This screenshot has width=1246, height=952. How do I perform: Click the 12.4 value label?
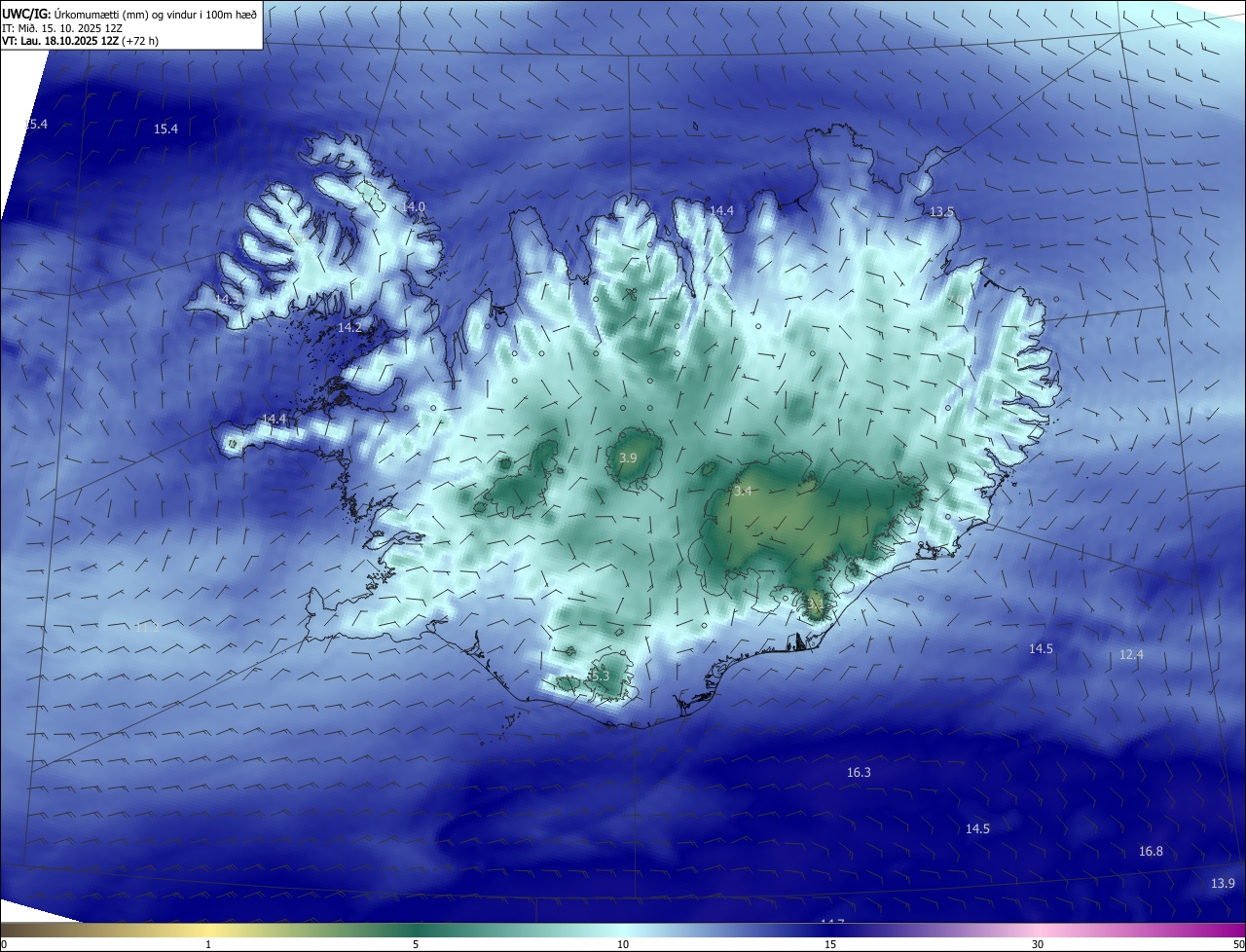pos(1131,655)
